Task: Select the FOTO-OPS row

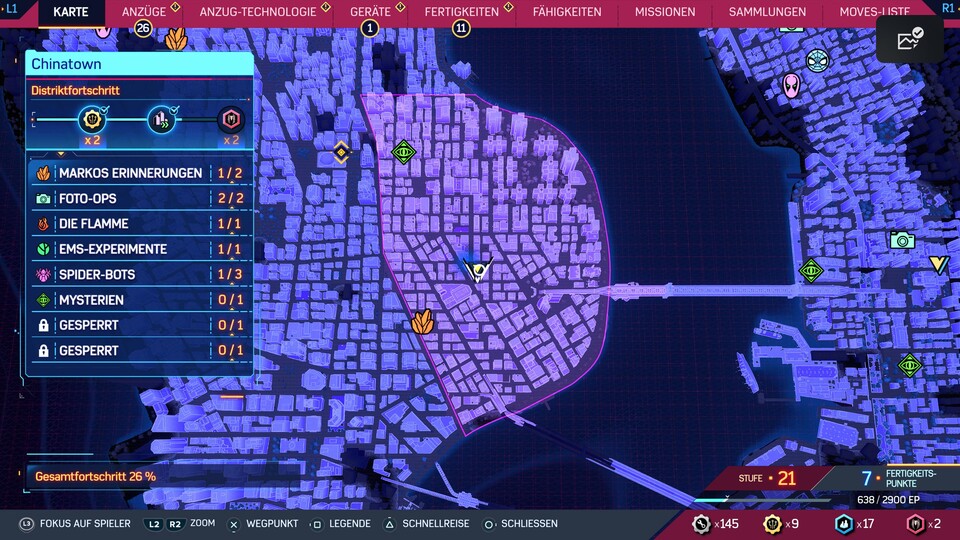Action: point(140,198)
